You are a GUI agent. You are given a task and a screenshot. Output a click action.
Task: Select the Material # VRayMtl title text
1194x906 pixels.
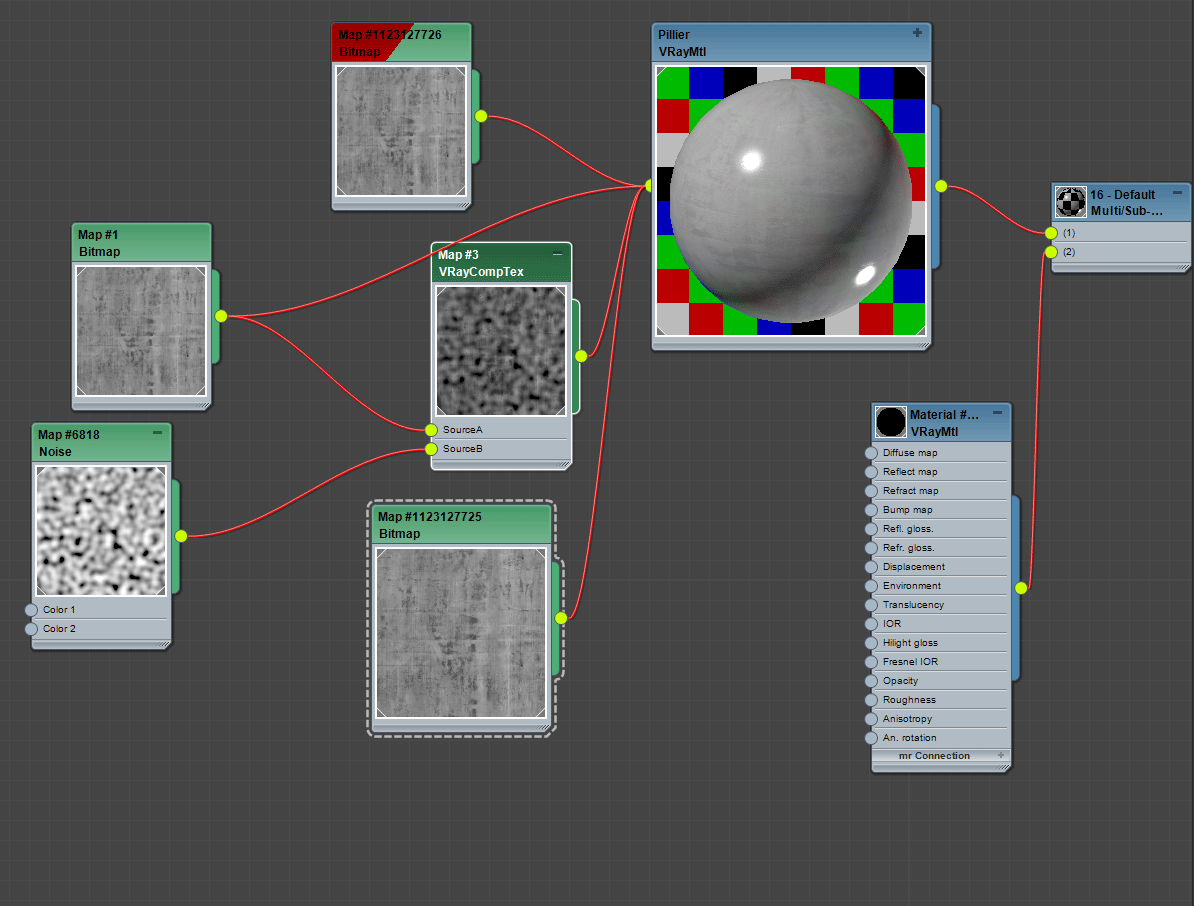944,423
